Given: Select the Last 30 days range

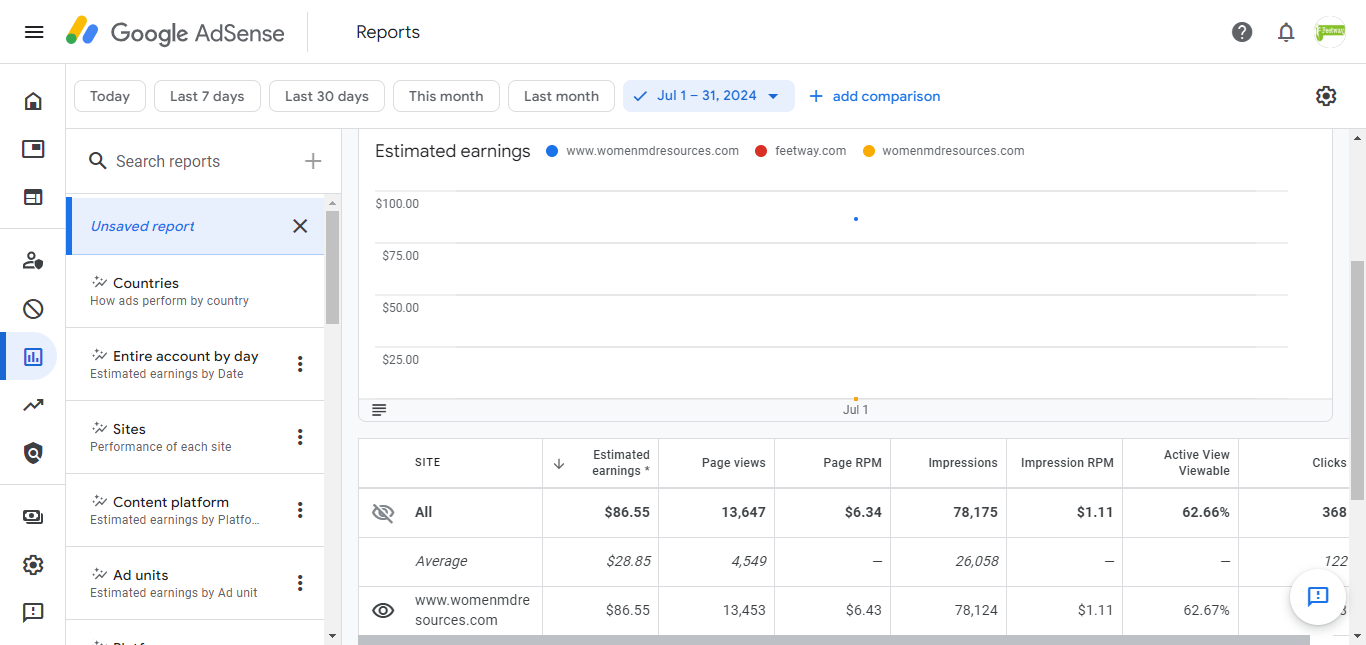Looking at the screenshot, I should click(327, 96).
